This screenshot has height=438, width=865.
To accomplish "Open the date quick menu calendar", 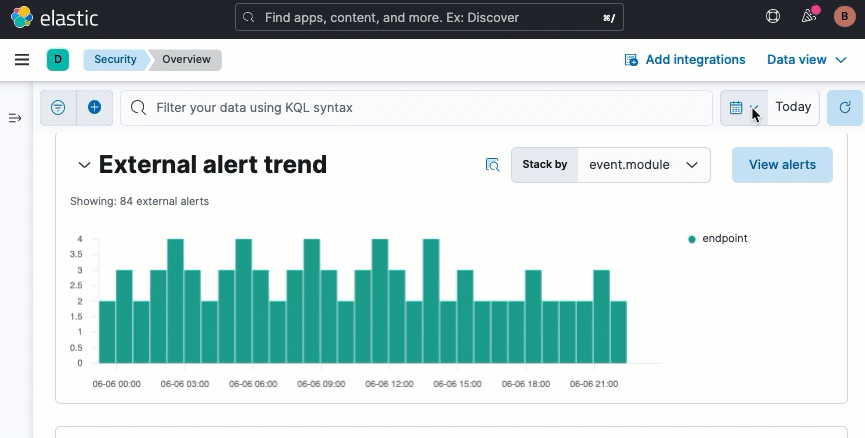I will [743, 107].
